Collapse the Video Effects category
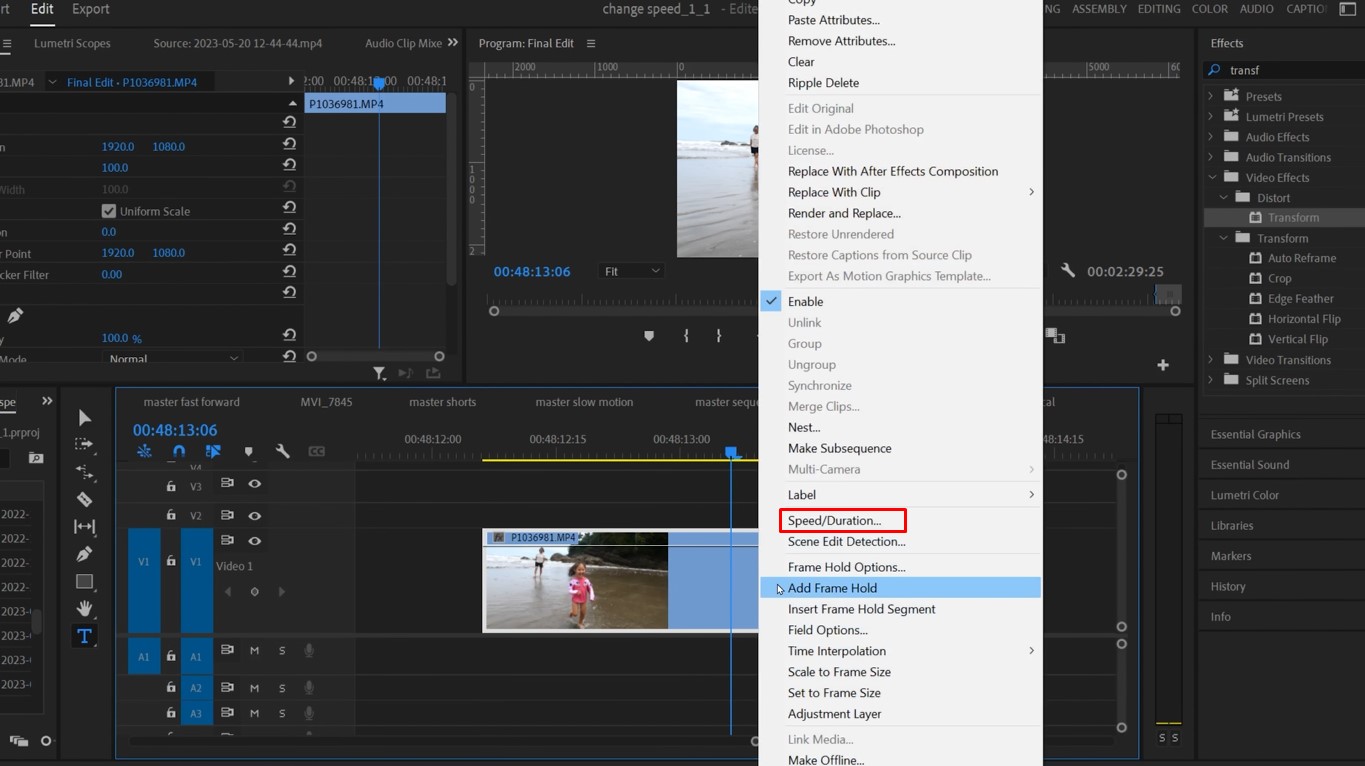The height and width of the screenshot is (766, 1365). [x=1210, y=177]
